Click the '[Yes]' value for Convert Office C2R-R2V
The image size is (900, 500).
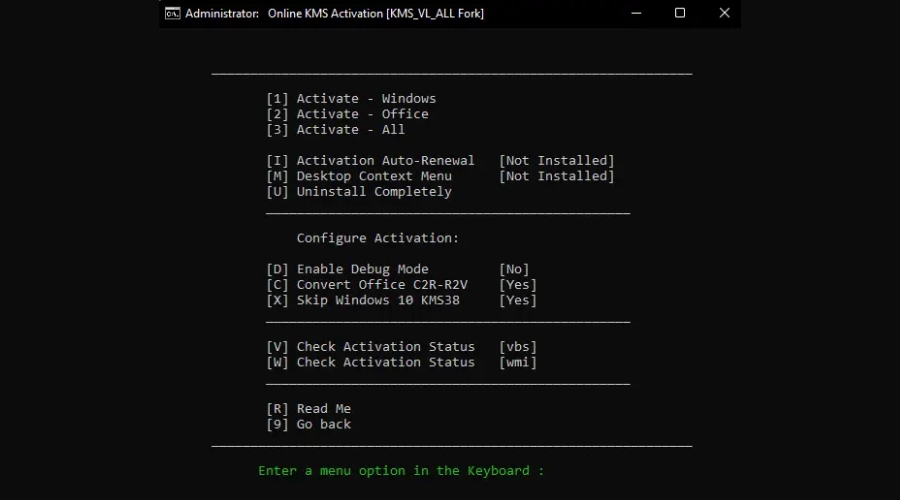pyautogui.click(x=518, y=285)
